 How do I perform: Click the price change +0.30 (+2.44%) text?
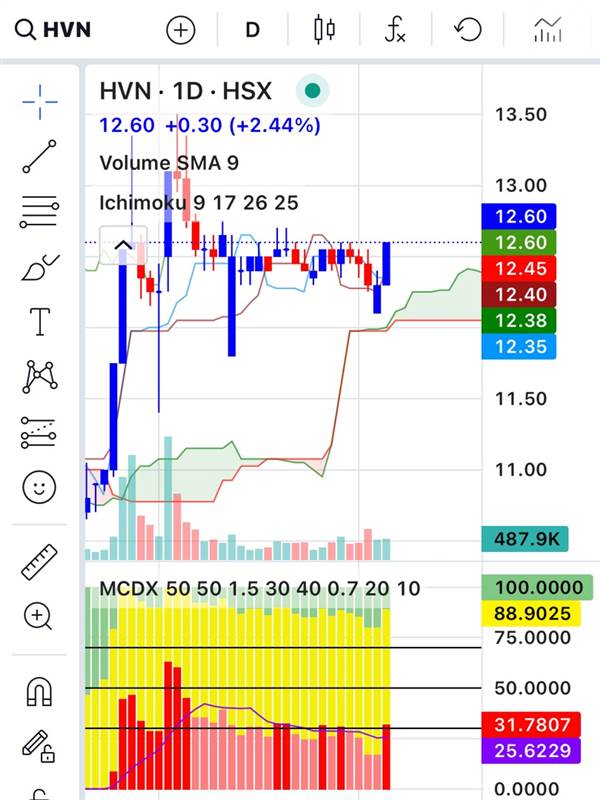pyautogui.click(x=243, y=125)
